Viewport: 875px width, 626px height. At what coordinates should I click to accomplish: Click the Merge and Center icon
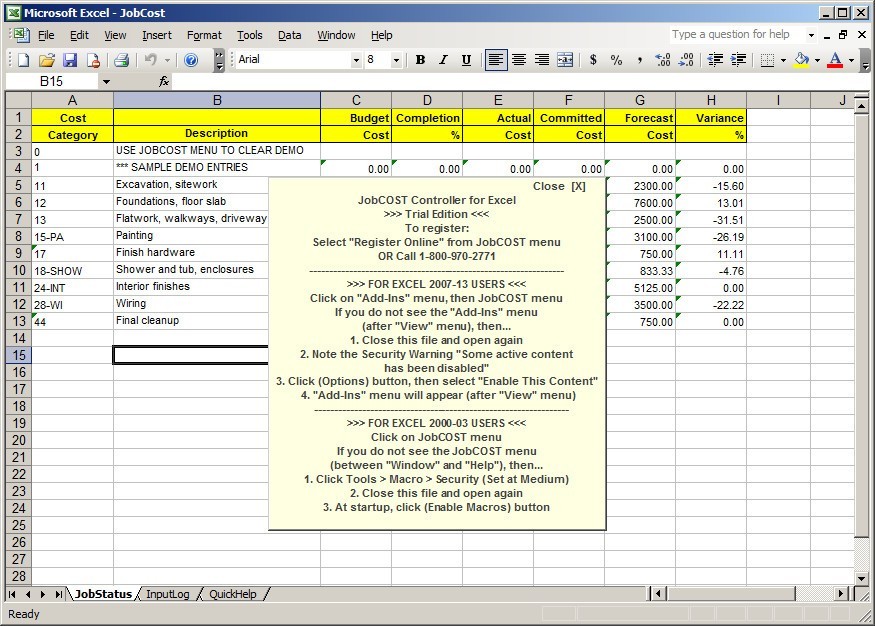click(x=565, y=60)
